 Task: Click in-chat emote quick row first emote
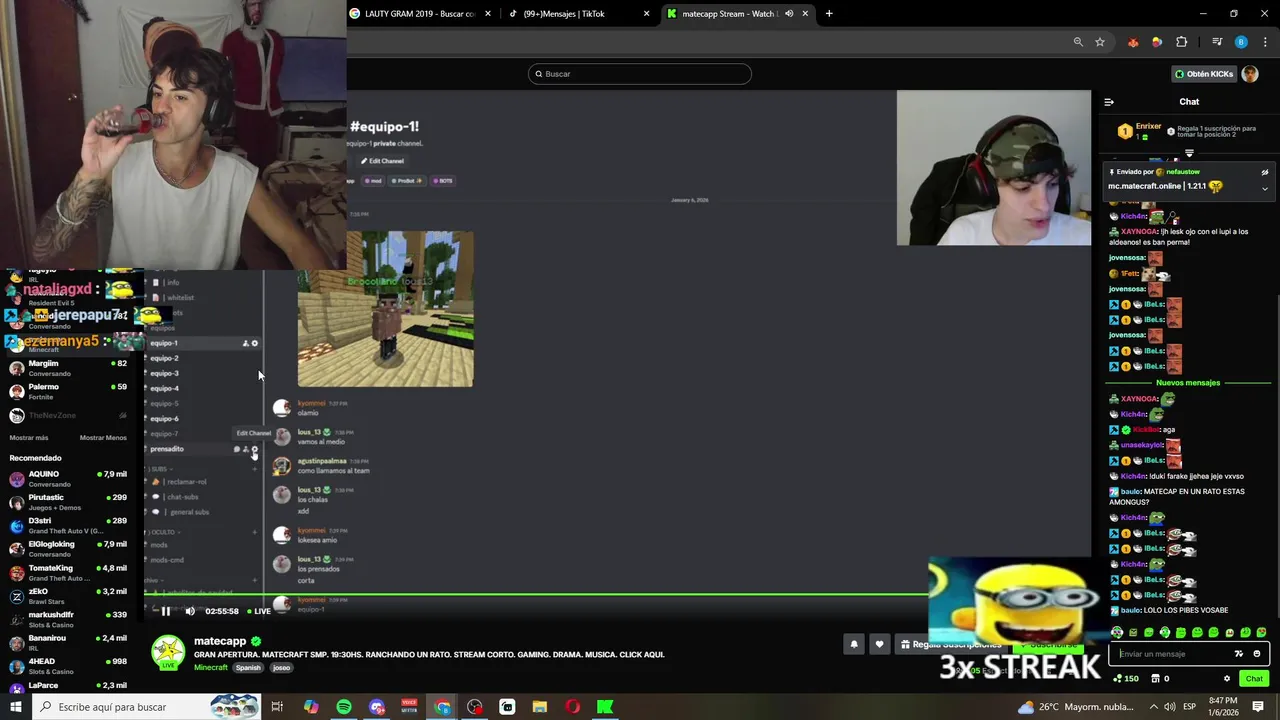pos(1117,632)
